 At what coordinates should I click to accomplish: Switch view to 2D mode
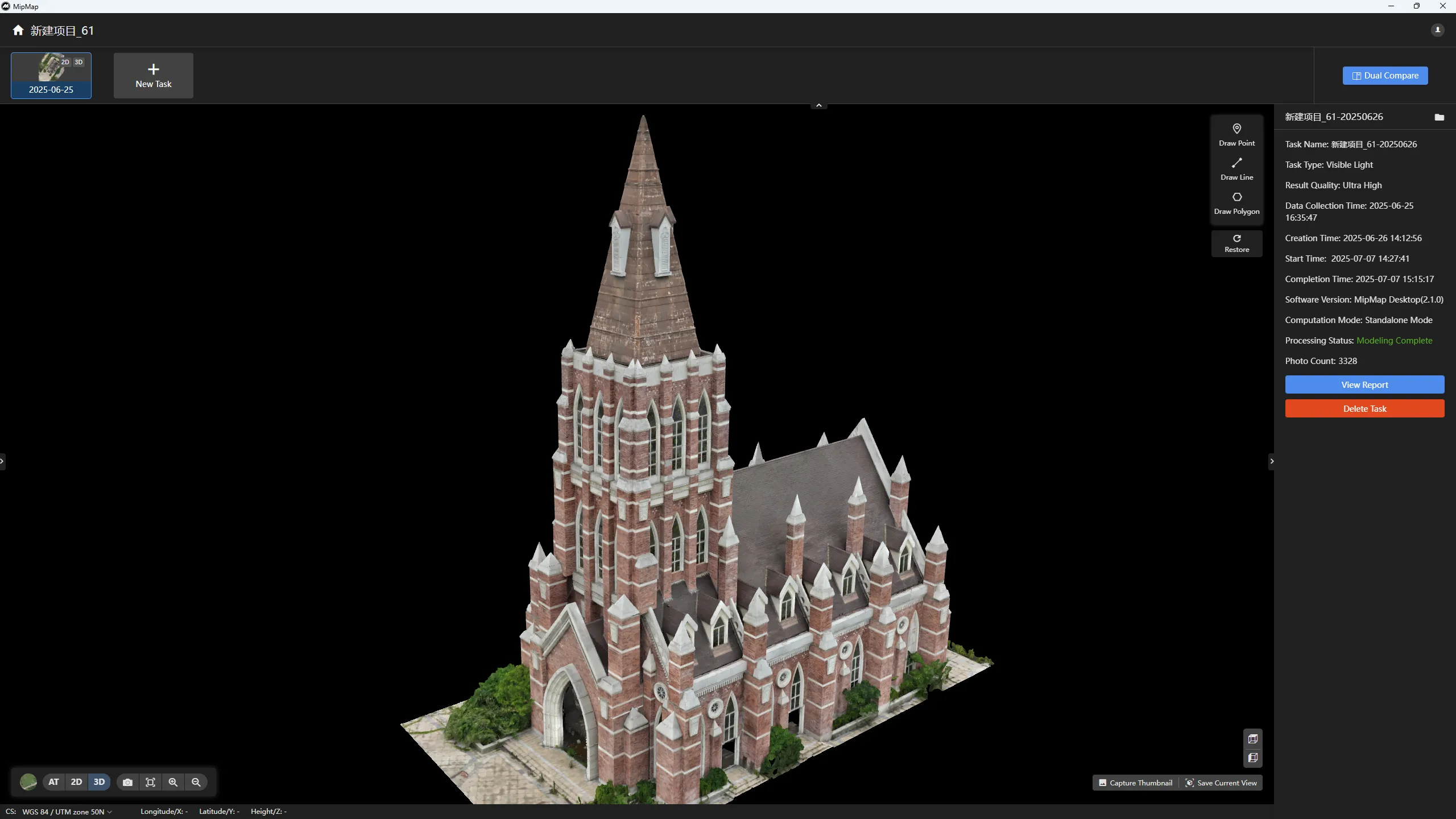coord(76,782)
